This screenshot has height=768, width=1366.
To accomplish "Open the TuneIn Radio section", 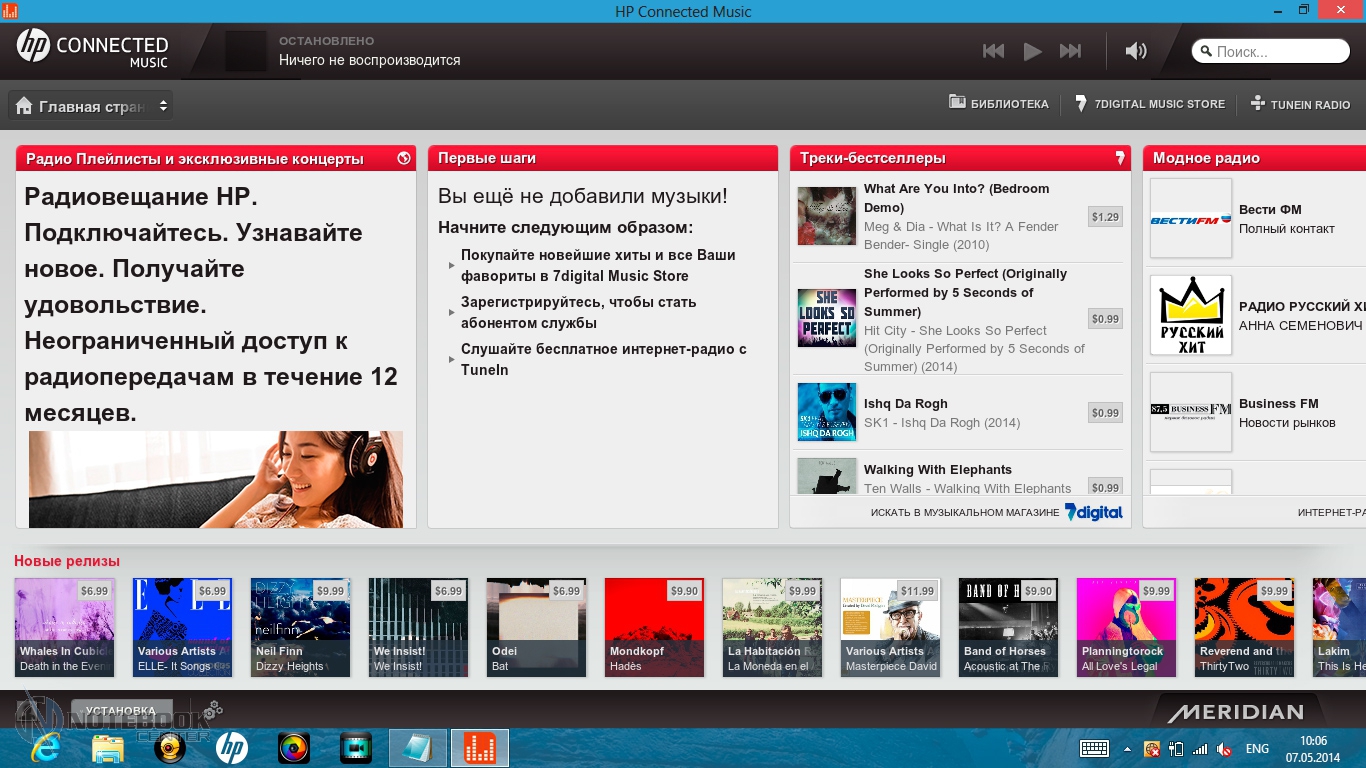I will point(1300,104).
